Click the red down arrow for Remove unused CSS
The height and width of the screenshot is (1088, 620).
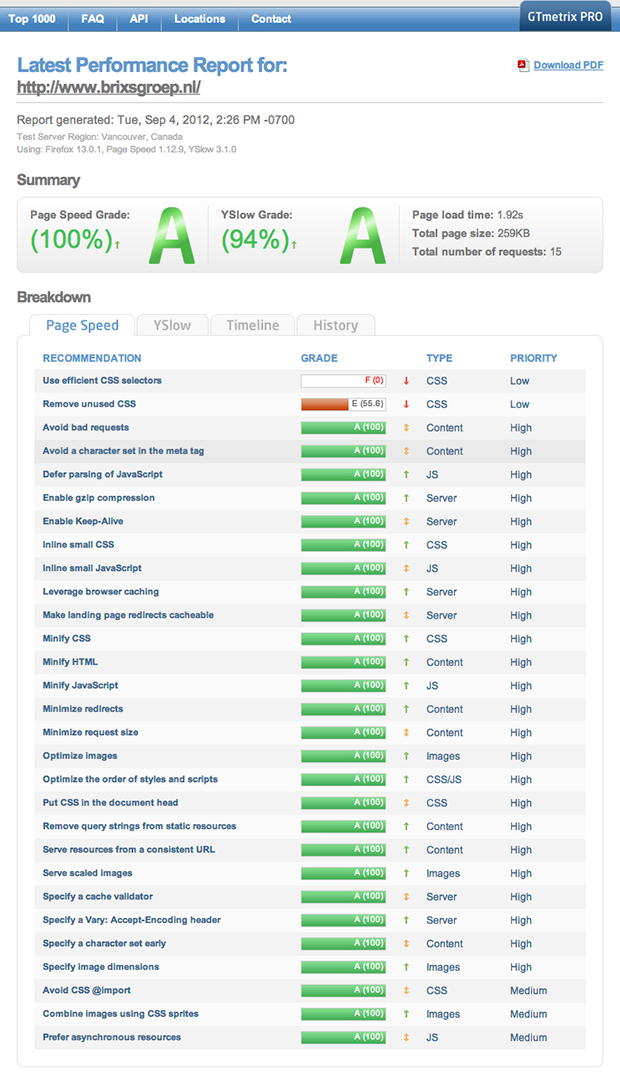coord(406,405)
